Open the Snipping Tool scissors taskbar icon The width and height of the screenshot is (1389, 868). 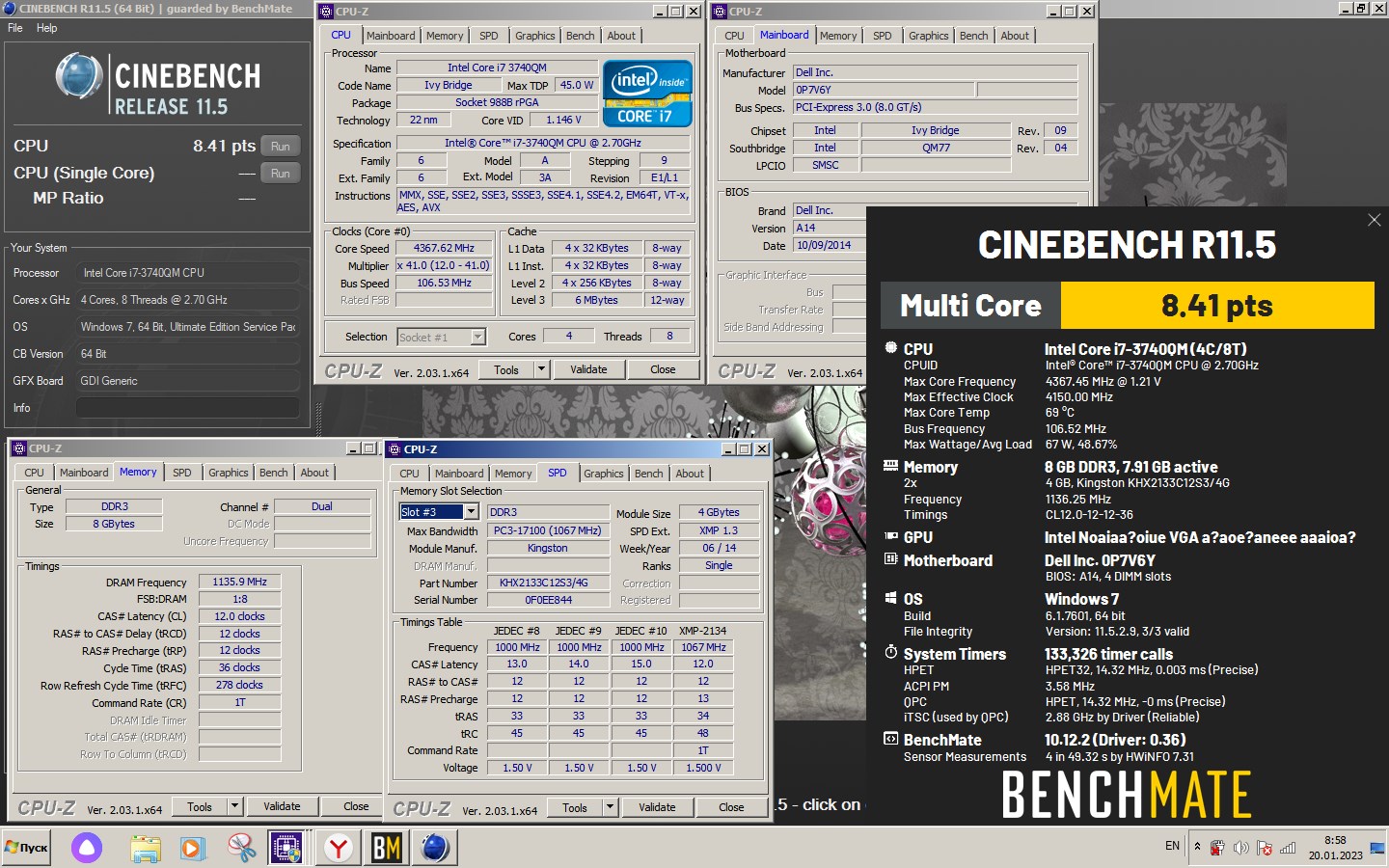click(241, 848)
